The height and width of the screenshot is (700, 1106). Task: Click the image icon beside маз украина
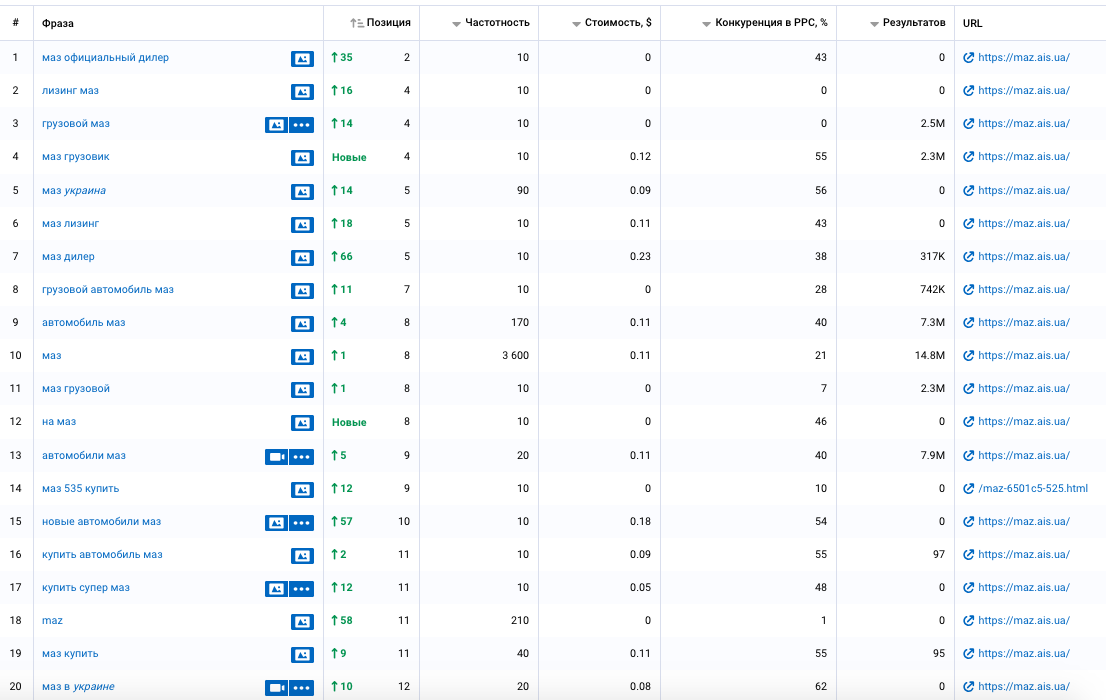[x=302, y=191]
